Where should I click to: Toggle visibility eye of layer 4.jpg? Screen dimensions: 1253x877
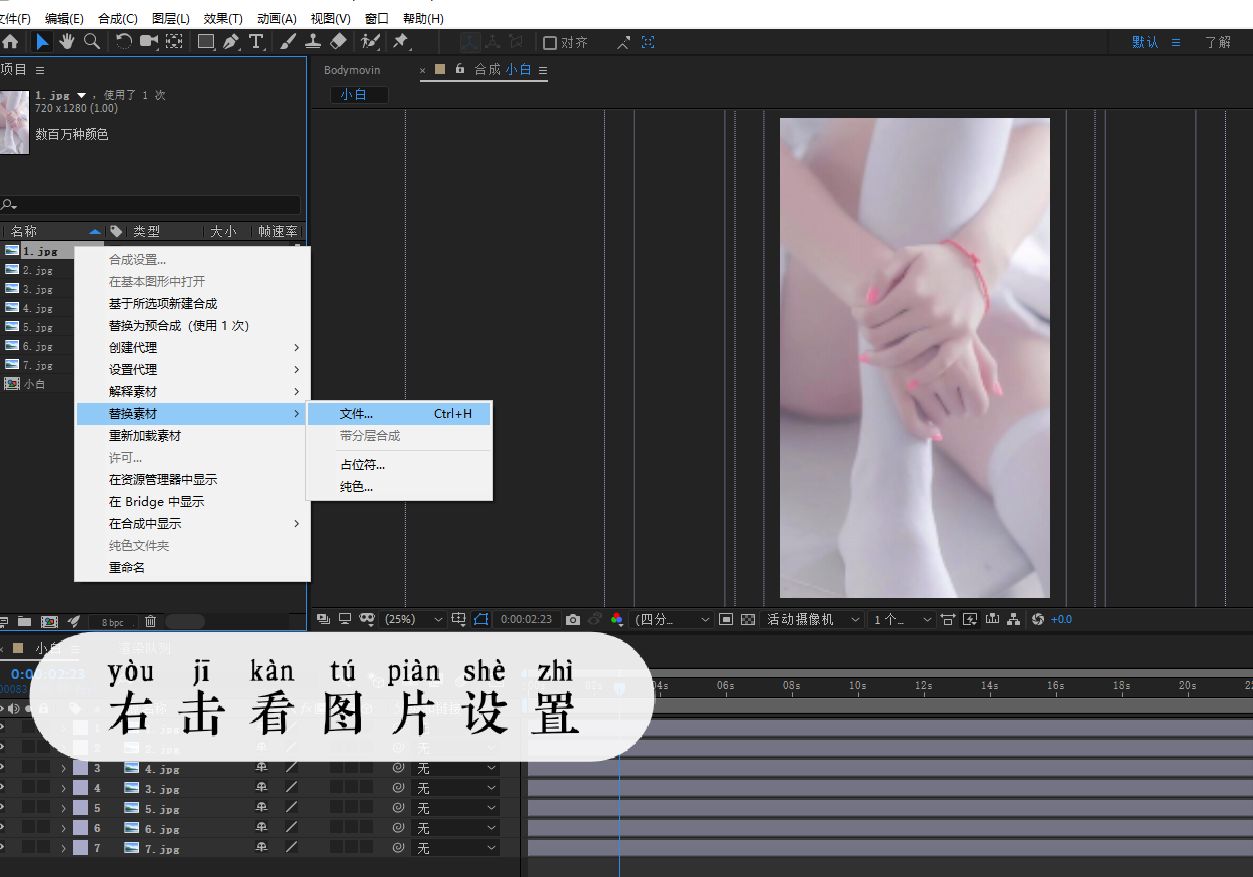pyautogui.click(x=3, y=768)
